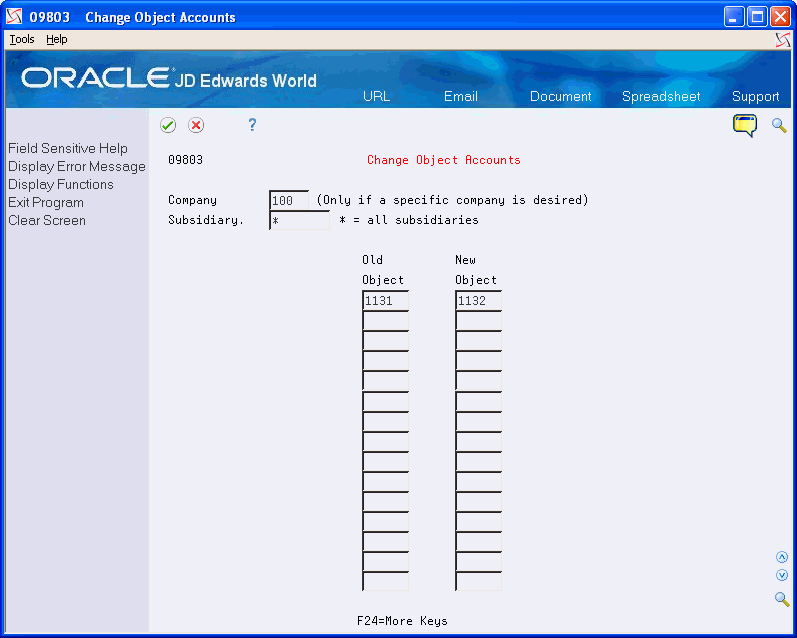Click the Company field containing 100
The width and height of the screenshot is (797, 638).
(x=289, y=200)
